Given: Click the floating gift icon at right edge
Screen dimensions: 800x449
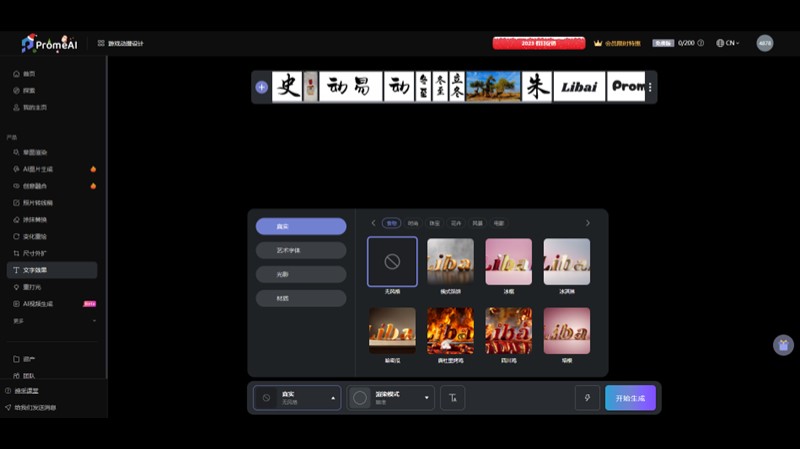Looking at the screenshot, I should [x=783, y=345].
